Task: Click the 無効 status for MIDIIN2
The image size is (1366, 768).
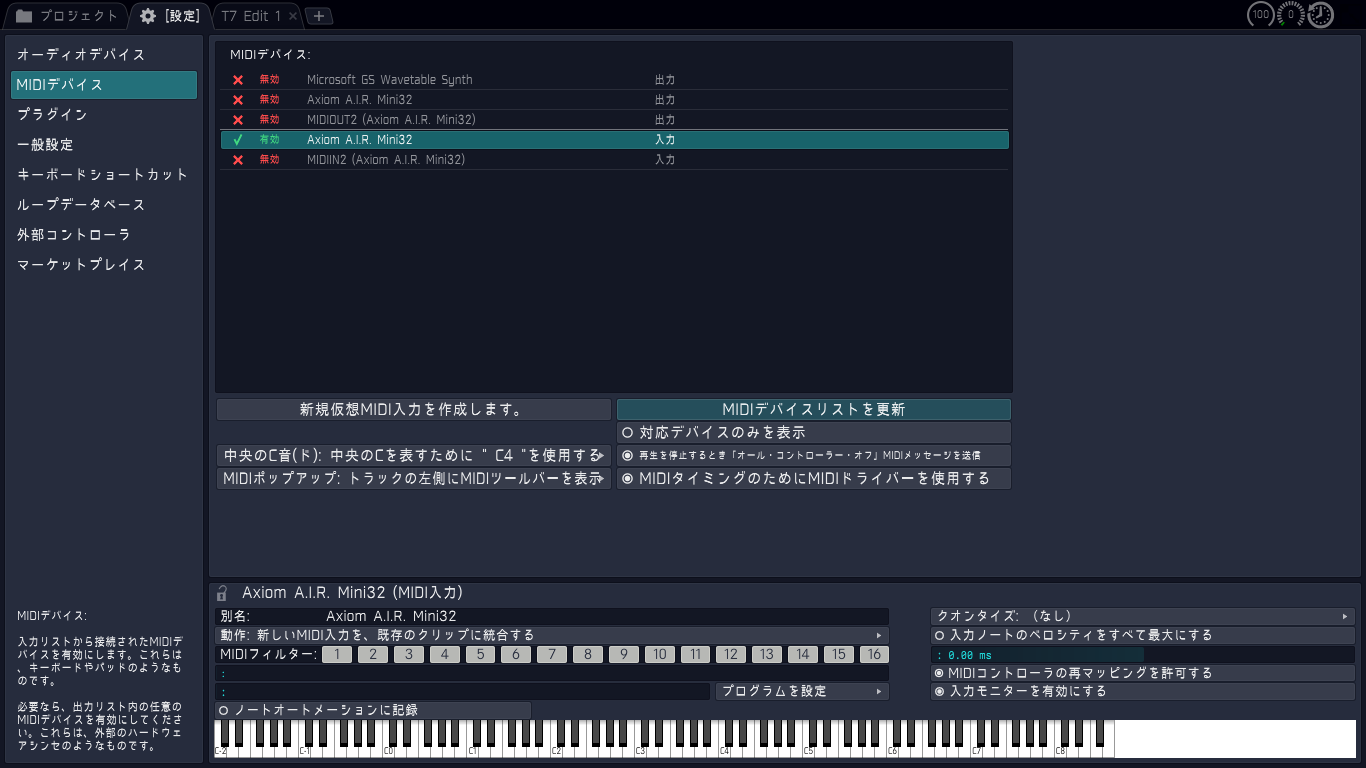Action: pos(270,160)
